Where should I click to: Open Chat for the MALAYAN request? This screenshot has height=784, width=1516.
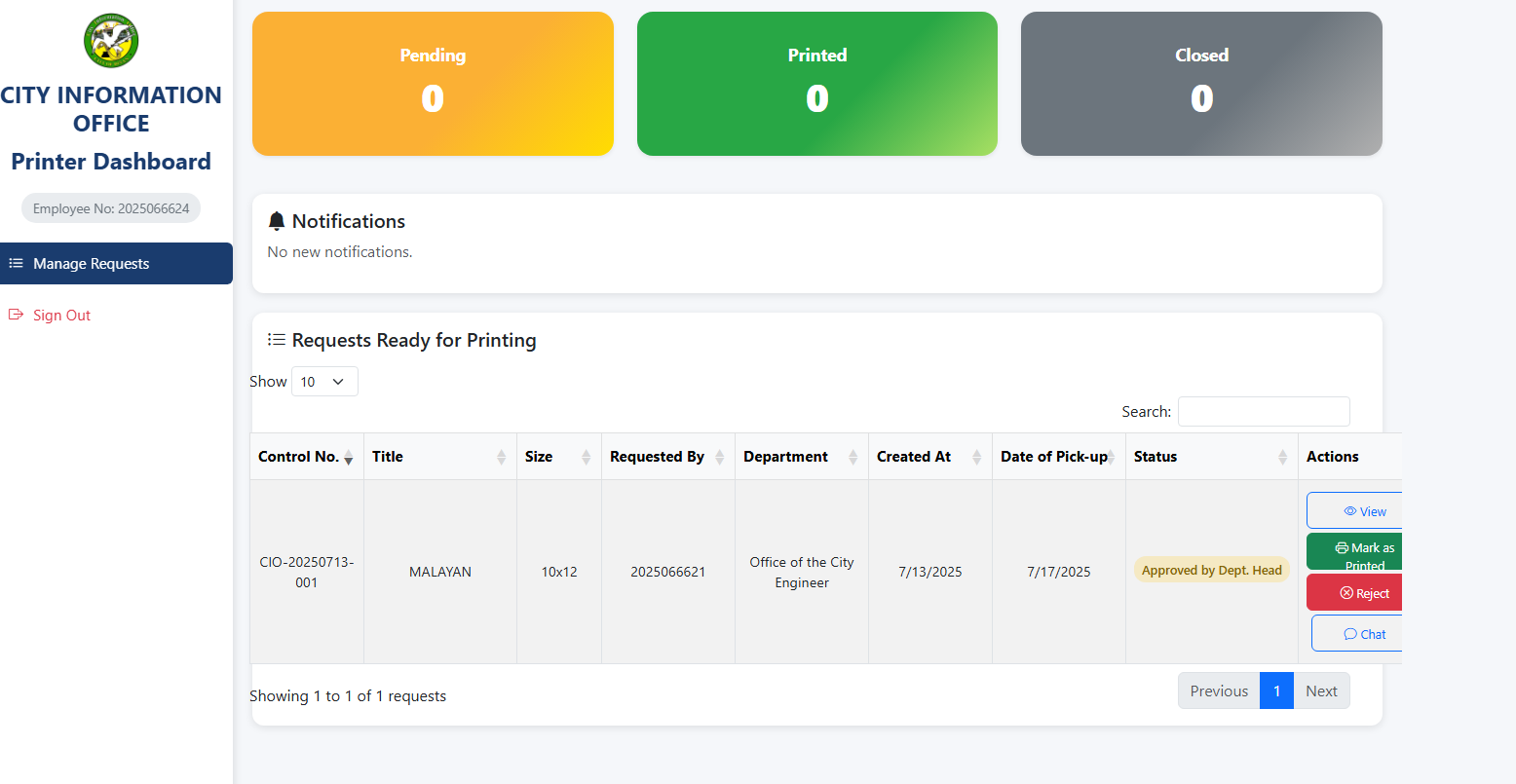1357,633
